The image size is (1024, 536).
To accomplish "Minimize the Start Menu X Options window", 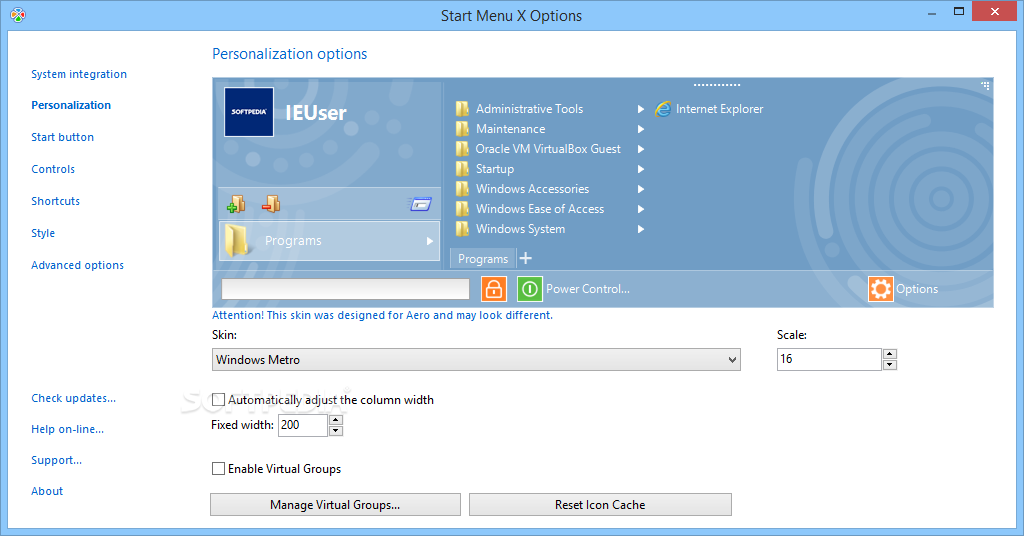I will pos(932,13).
